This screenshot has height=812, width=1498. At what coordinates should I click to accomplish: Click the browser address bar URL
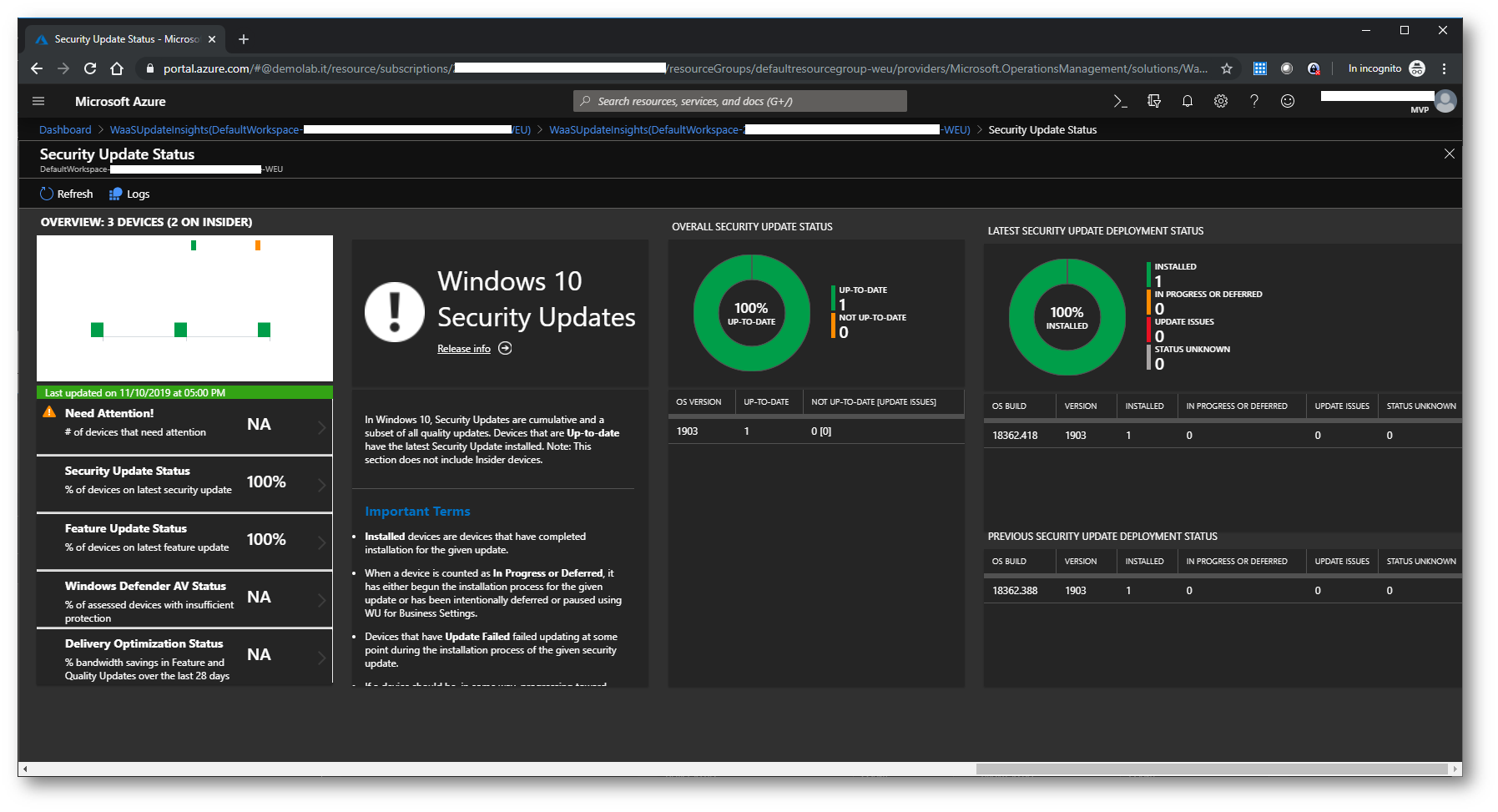click(684, 68)
